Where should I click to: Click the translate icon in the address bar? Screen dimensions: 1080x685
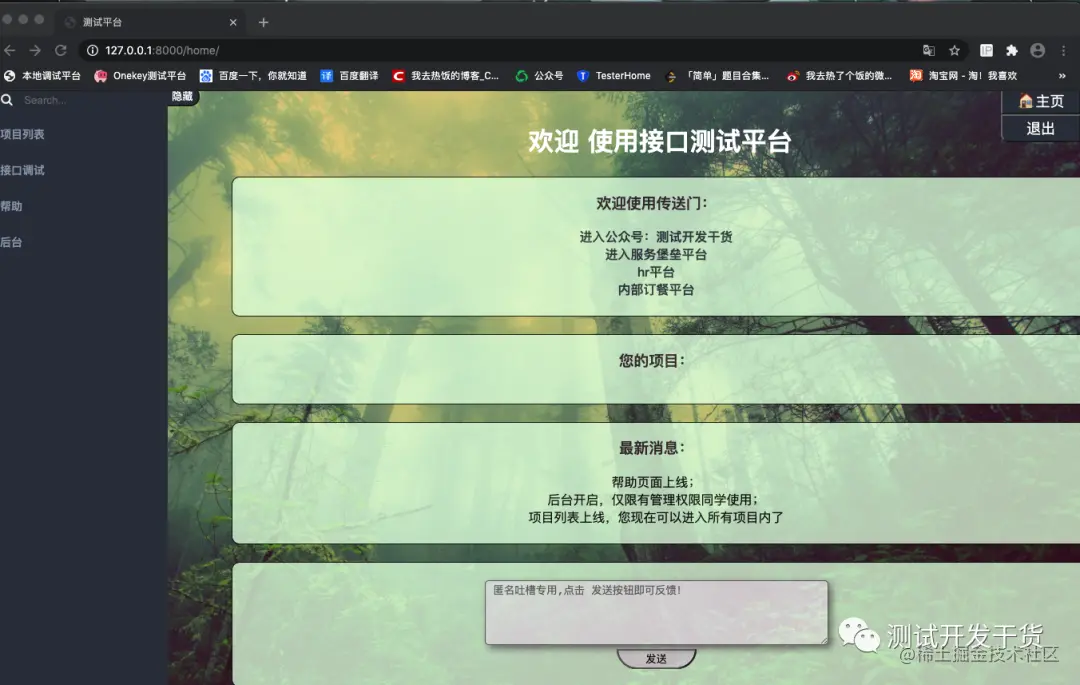point(928,49)
